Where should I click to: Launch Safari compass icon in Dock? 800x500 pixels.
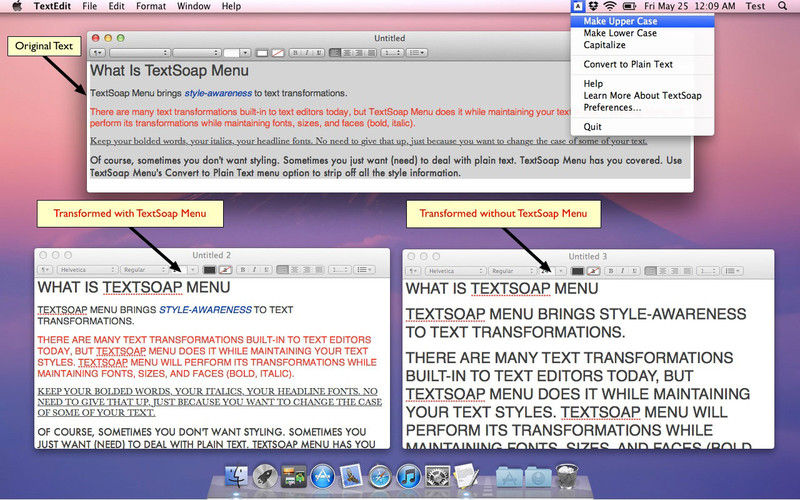[x=380, y=478]
